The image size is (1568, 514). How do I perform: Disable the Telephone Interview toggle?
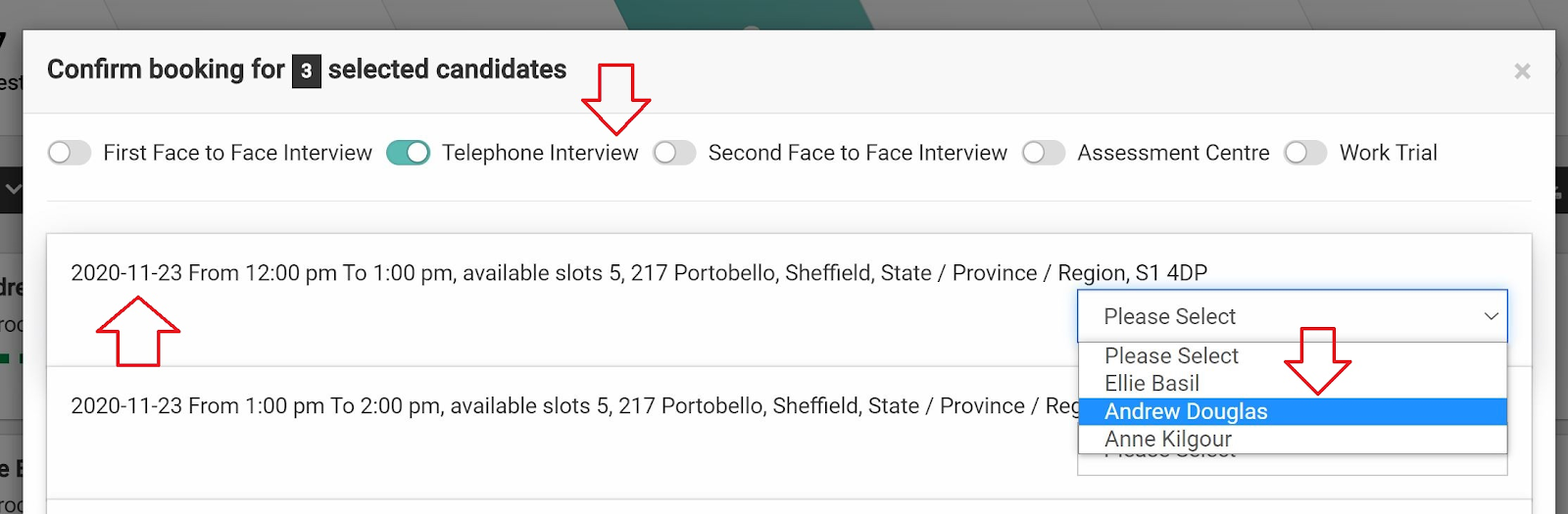click(x=408, y=153)
